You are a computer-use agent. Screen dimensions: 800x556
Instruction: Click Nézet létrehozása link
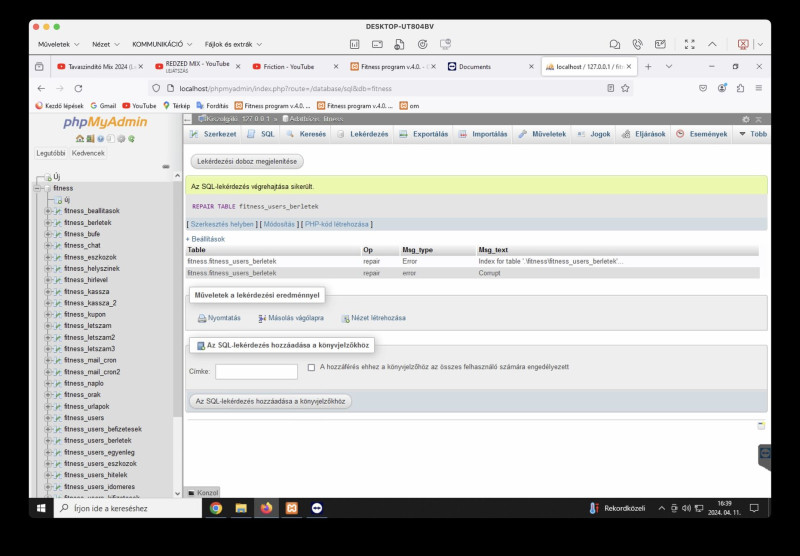point(373,318)
